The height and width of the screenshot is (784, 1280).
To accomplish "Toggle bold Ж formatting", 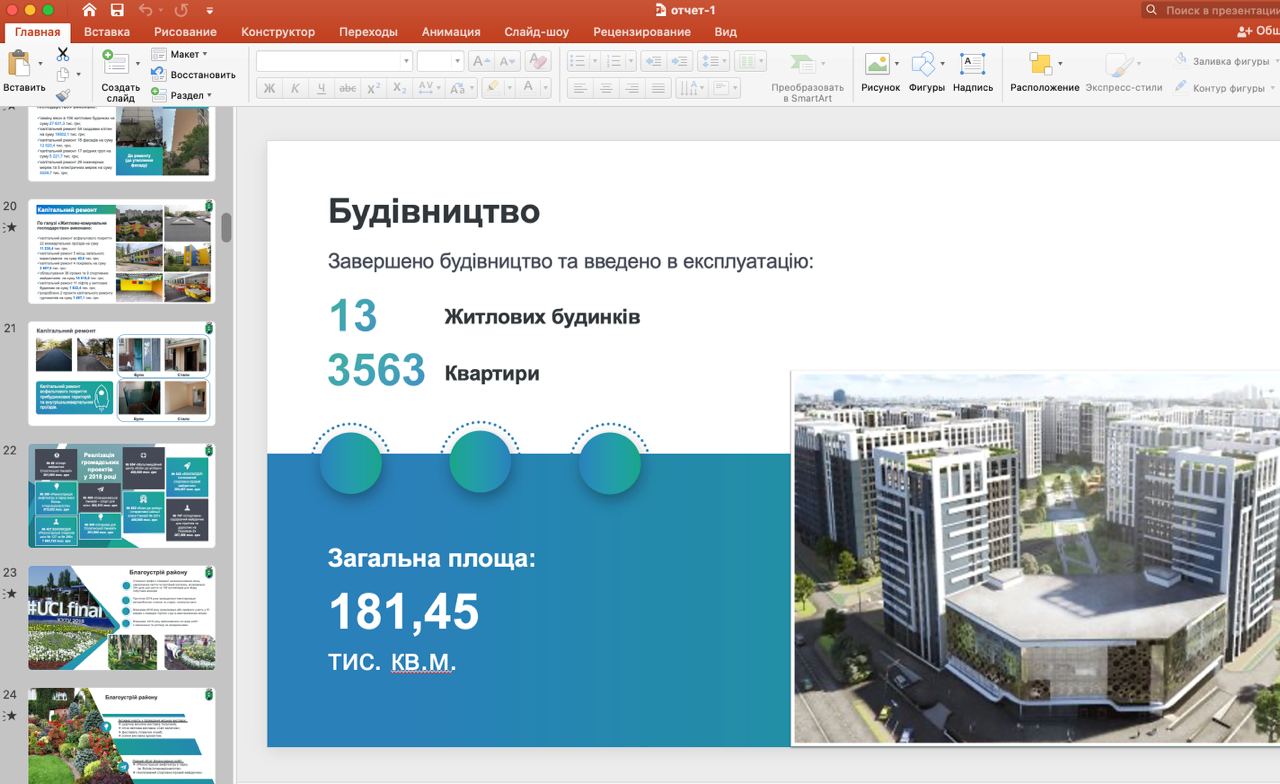I will (x=269, y=88).
